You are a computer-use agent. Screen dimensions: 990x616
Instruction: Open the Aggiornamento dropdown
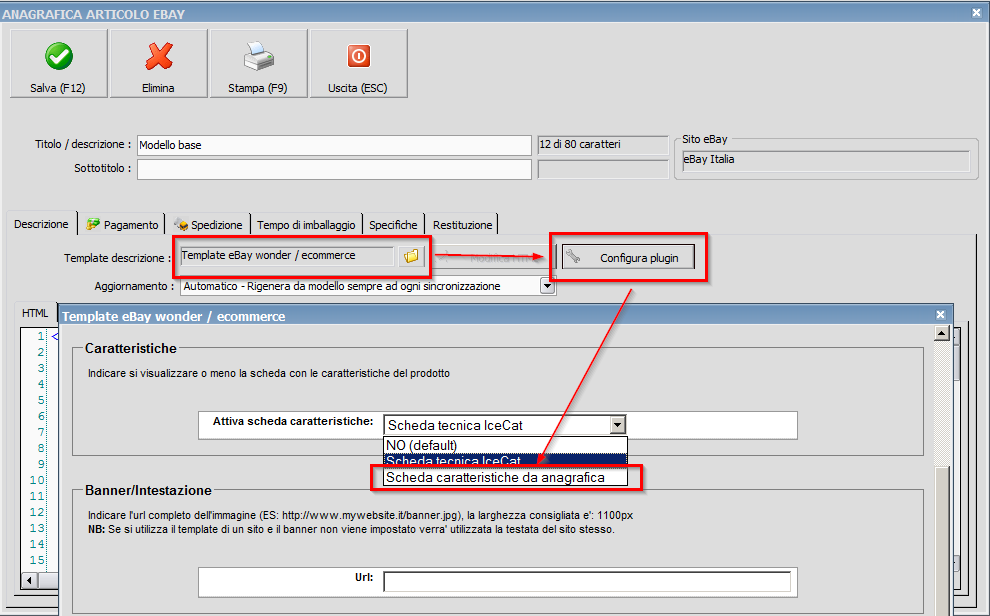(x=545, y=286)
